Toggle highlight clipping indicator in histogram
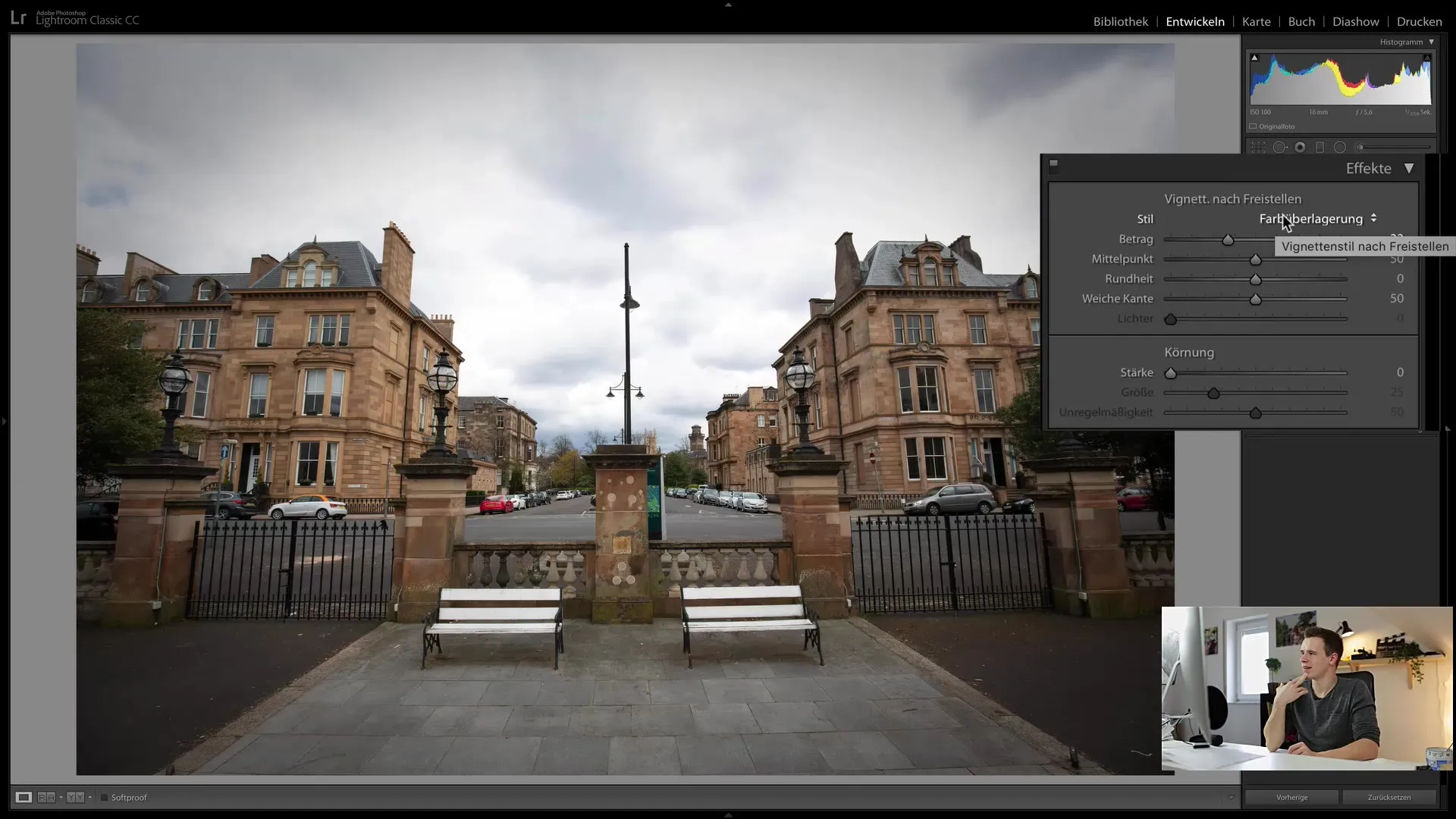This screenshot has height=819, width=1456. 1426,58
